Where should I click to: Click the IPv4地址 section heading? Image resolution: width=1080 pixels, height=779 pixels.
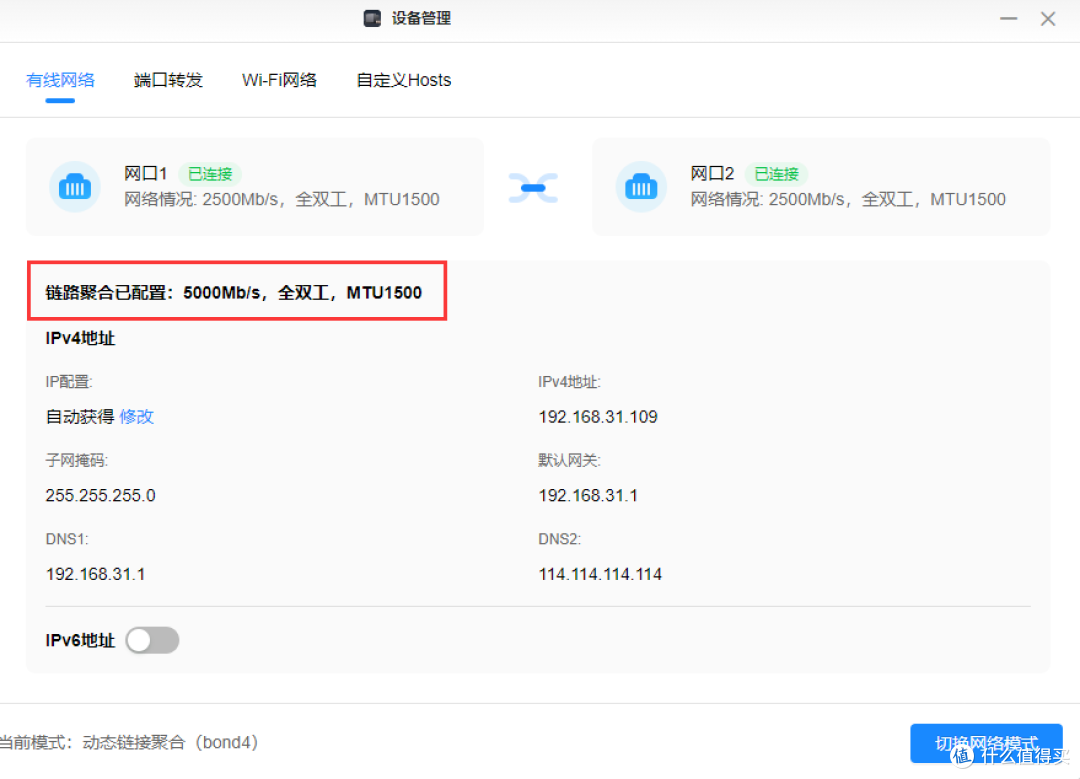tap(81, 338)
